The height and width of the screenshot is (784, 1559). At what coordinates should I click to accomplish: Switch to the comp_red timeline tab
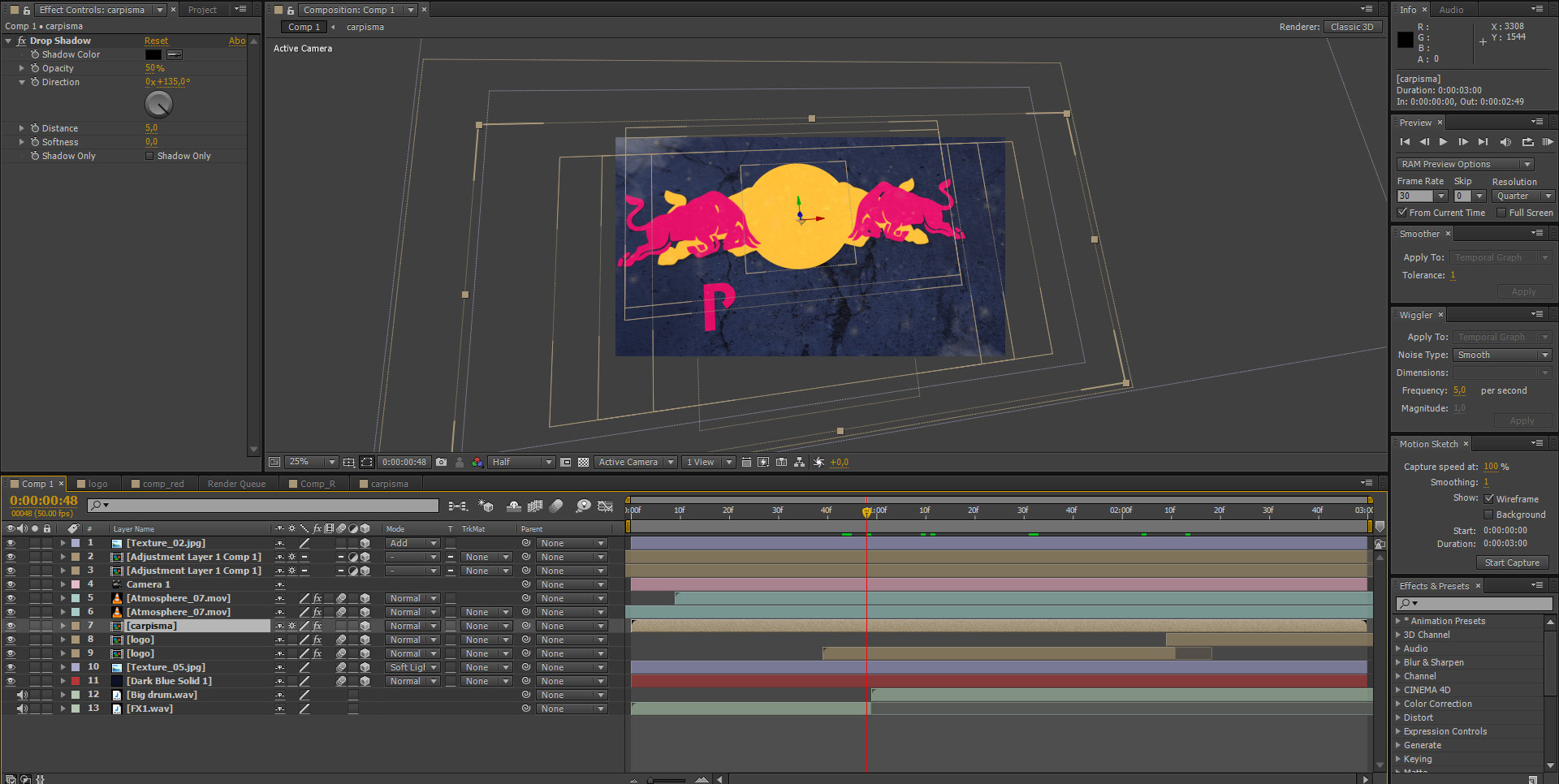tap(163, 485)
